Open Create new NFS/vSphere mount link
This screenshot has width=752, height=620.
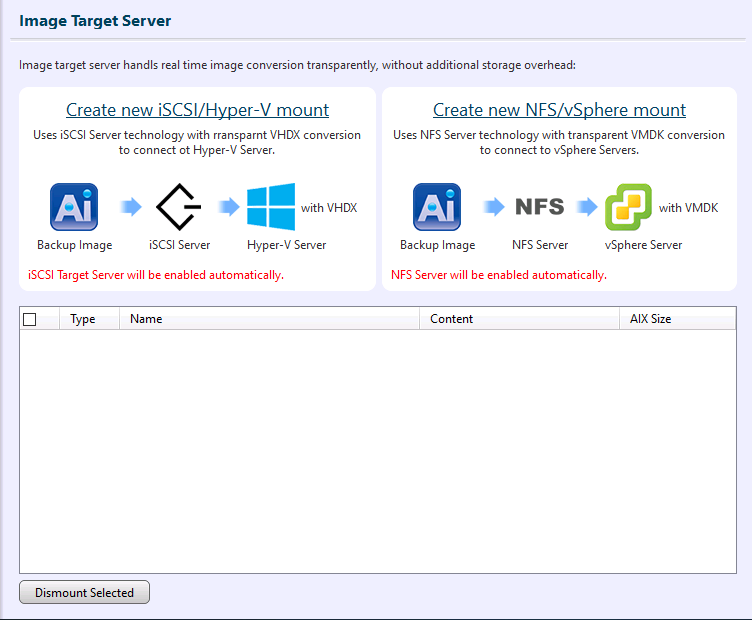coord(559,110)
